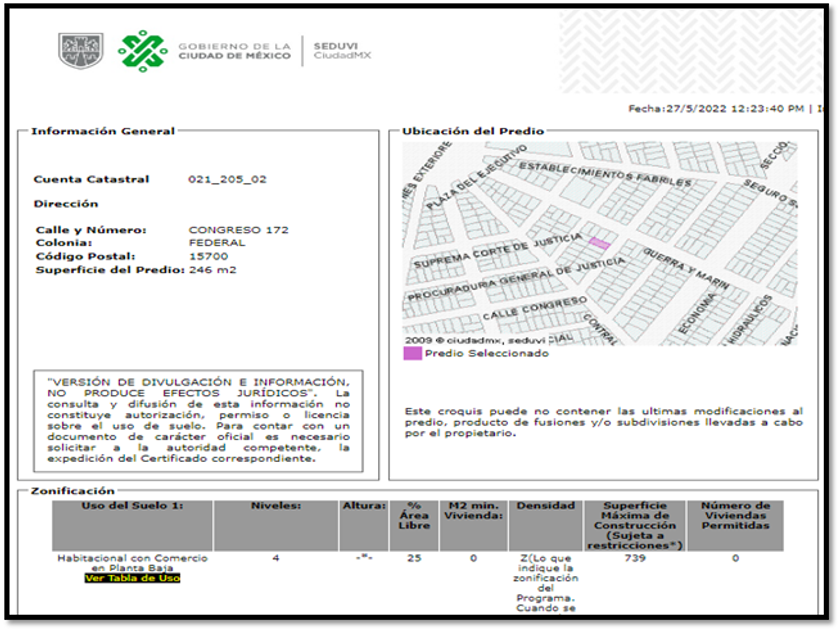The height and width of the screenshot is (630, 840).
Task: Click map label 'ESTABLECIMIENTOS FABRILES'
Action: [x=605, y=174]
